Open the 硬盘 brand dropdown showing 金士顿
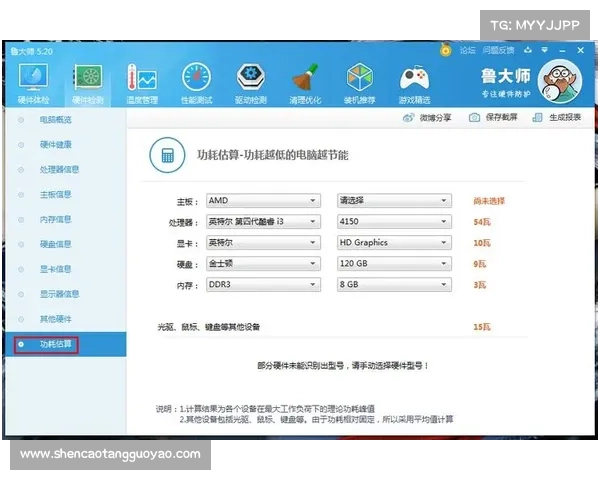Viewport: 600px width, 480px height. click(263, 264)
